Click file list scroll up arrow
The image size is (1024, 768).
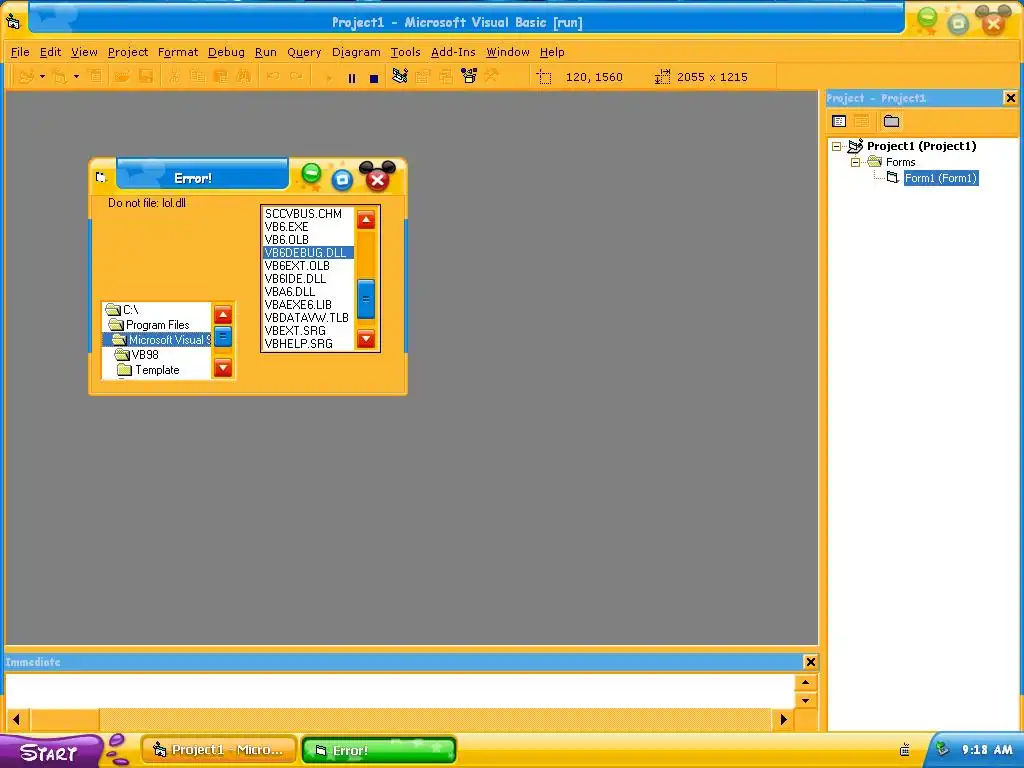[x=366, y=220]
